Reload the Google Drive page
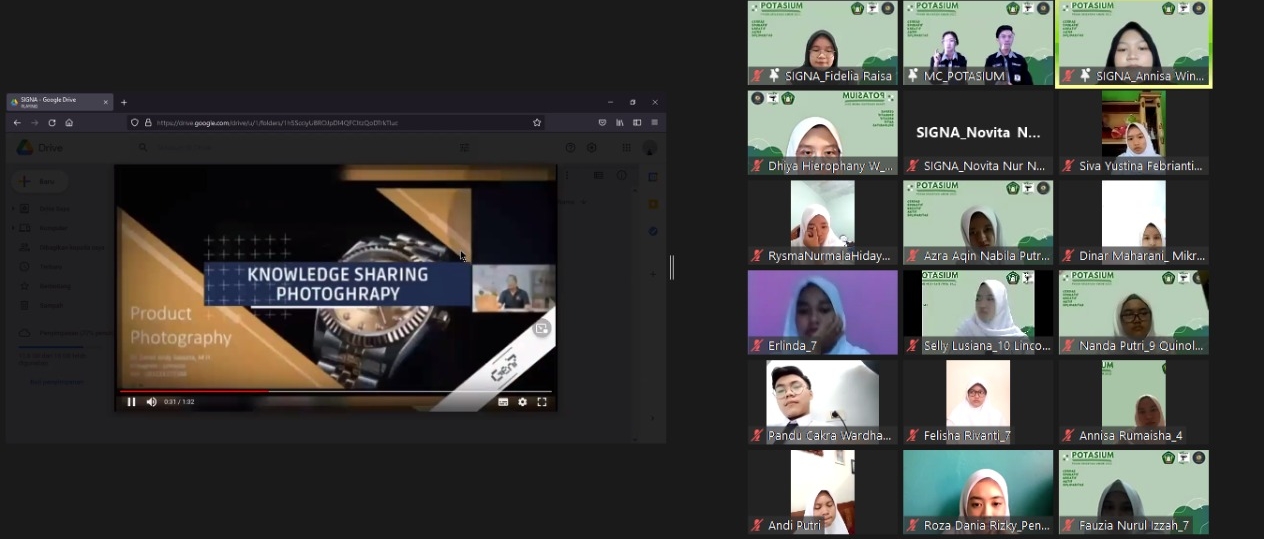The width and height of the screenshot is (1264, 539). [52, 122]
